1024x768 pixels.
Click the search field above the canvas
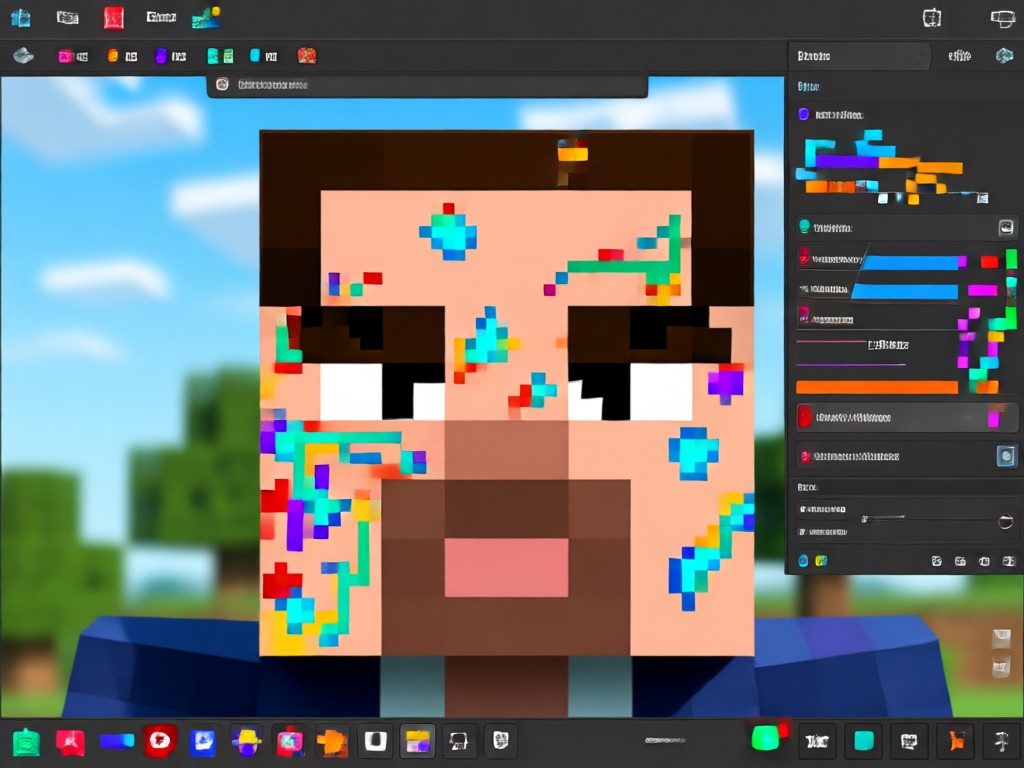point(427,85)
